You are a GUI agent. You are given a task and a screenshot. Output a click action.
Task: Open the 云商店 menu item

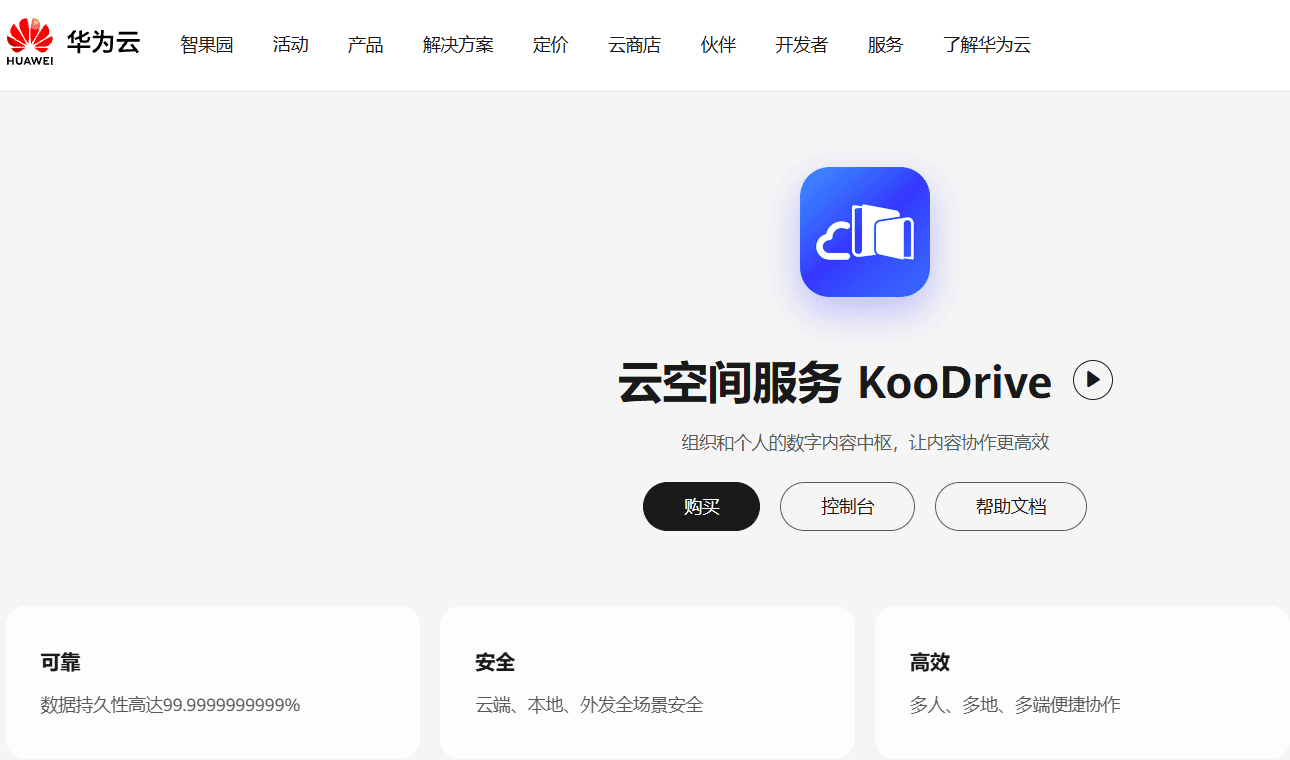[635, 45]
